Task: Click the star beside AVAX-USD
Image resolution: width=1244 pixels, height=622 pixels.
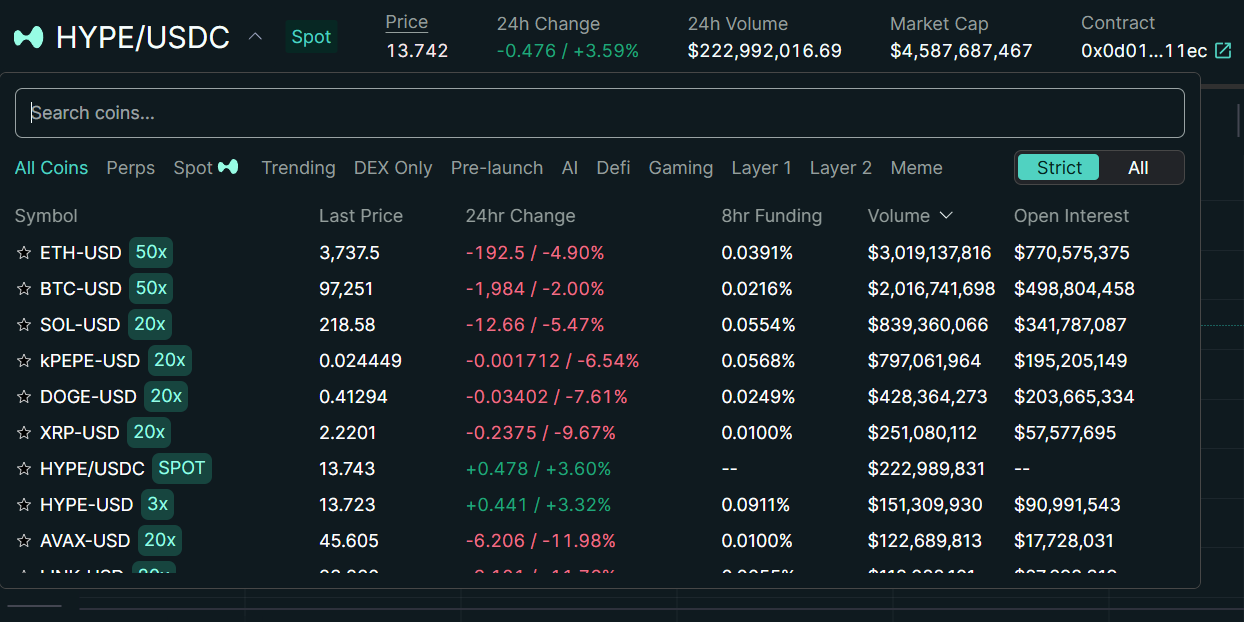Action: tap(22, 540)
